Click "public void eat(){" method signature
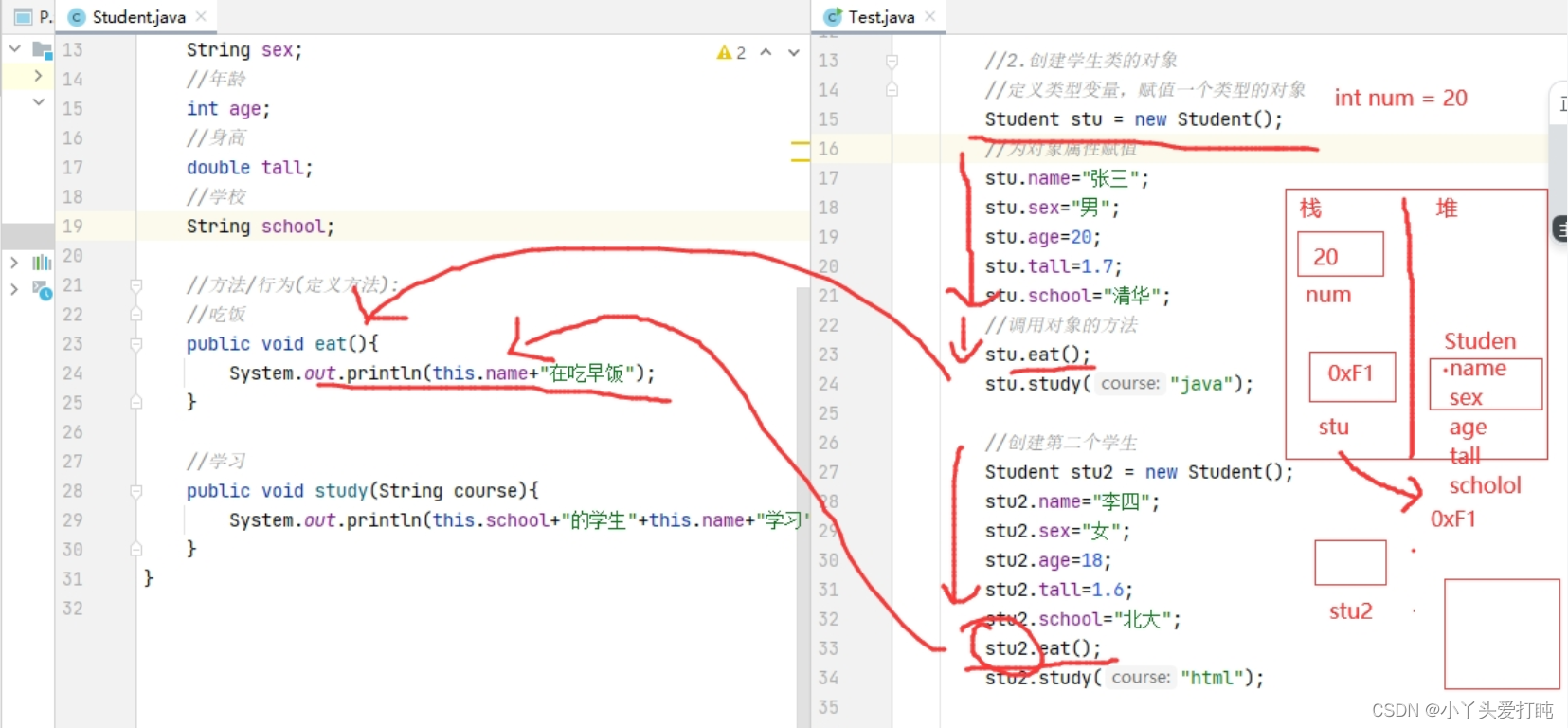 282,344
